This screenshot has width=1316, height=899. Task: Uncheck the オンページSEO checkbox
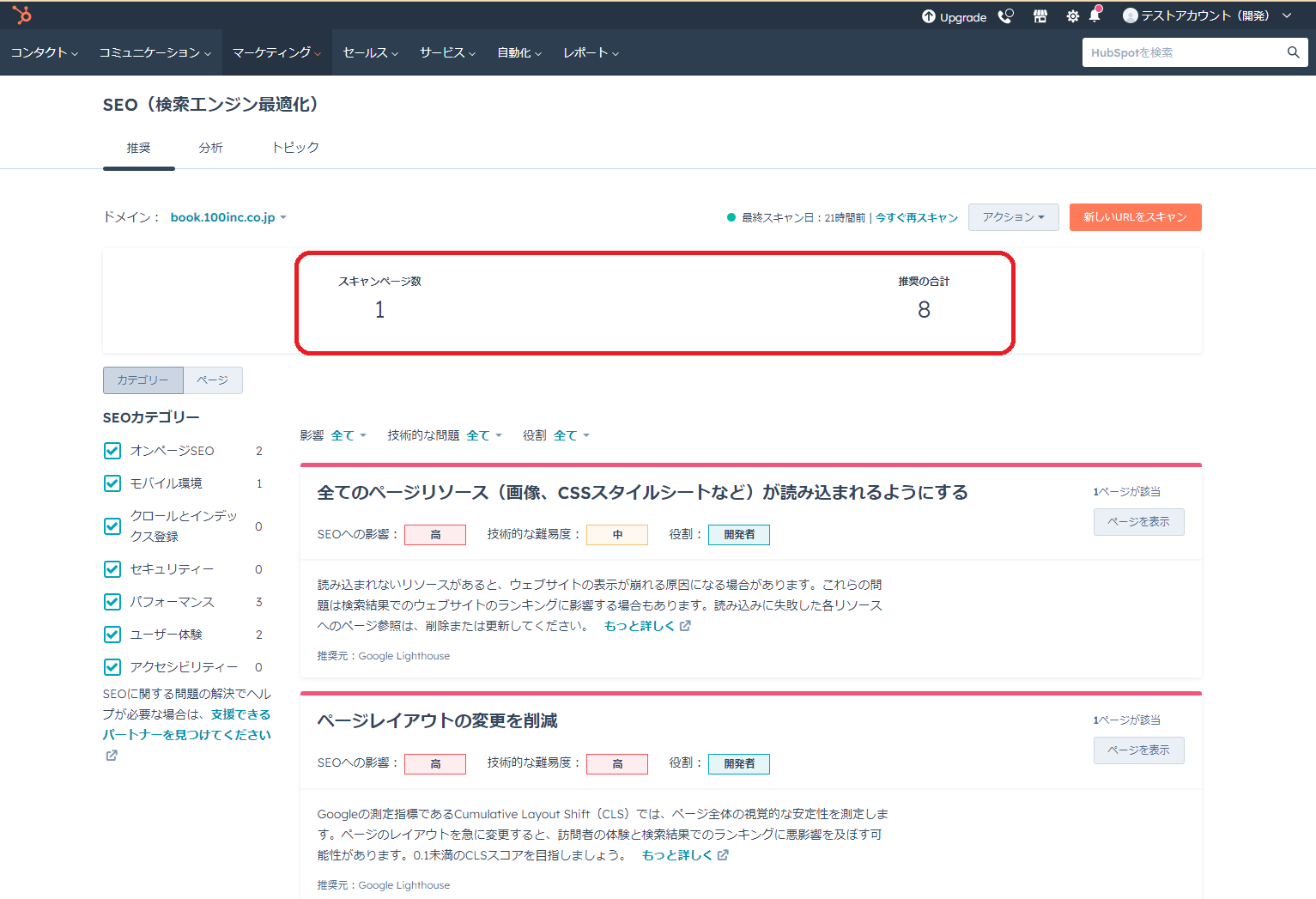tap(112, 451)
